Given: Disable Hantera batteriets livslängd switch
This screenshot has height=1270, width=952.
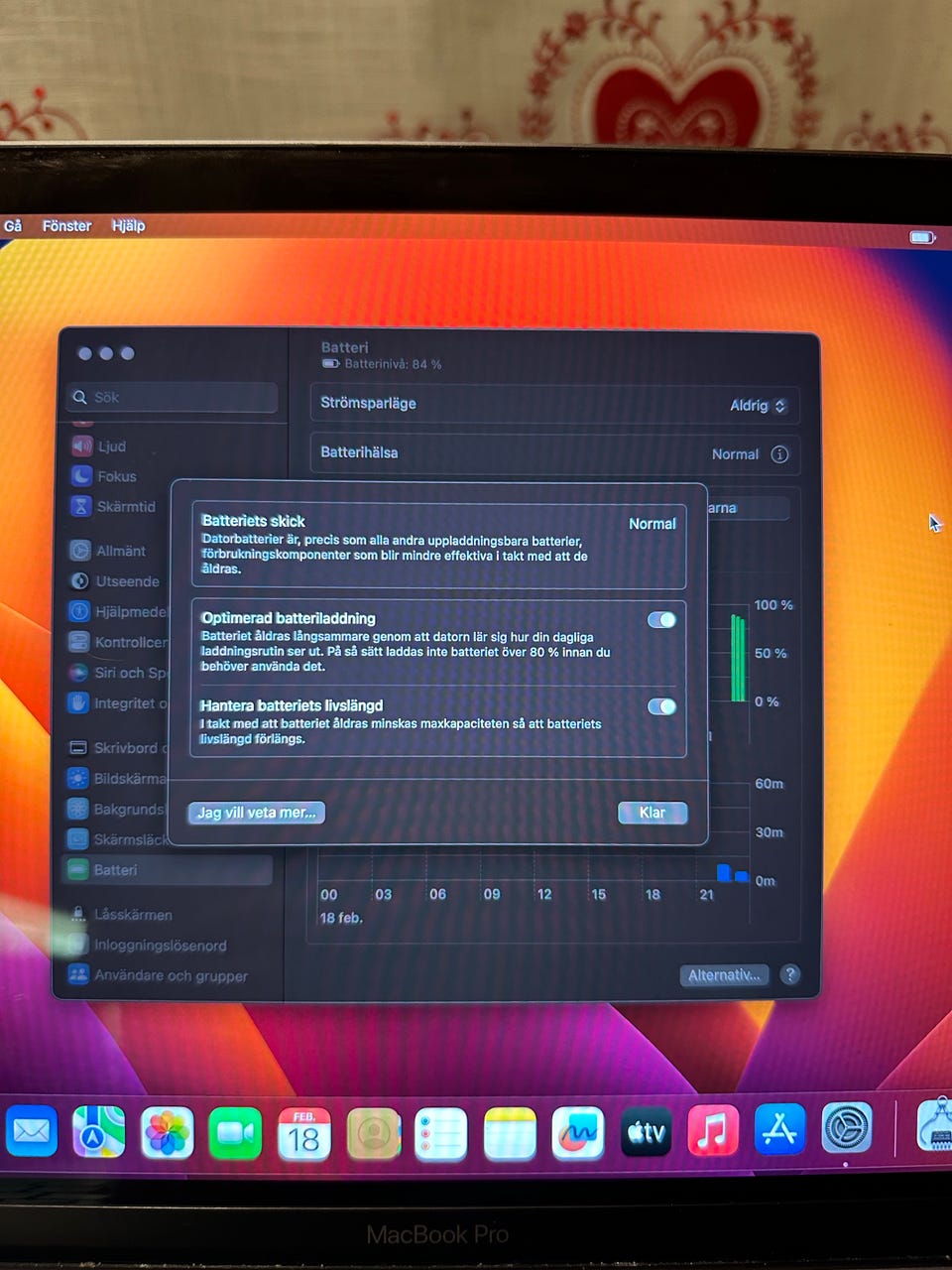Looking at the screenshot, I should tap(661, 706).
